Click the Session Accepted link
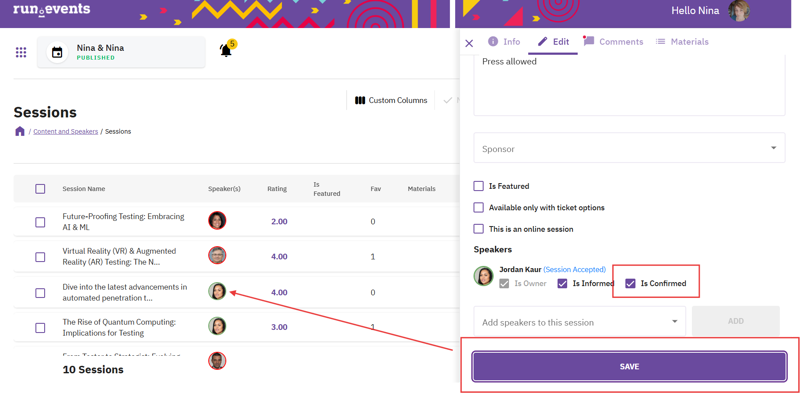Screen dimensions: 800x393 point(574,269)
